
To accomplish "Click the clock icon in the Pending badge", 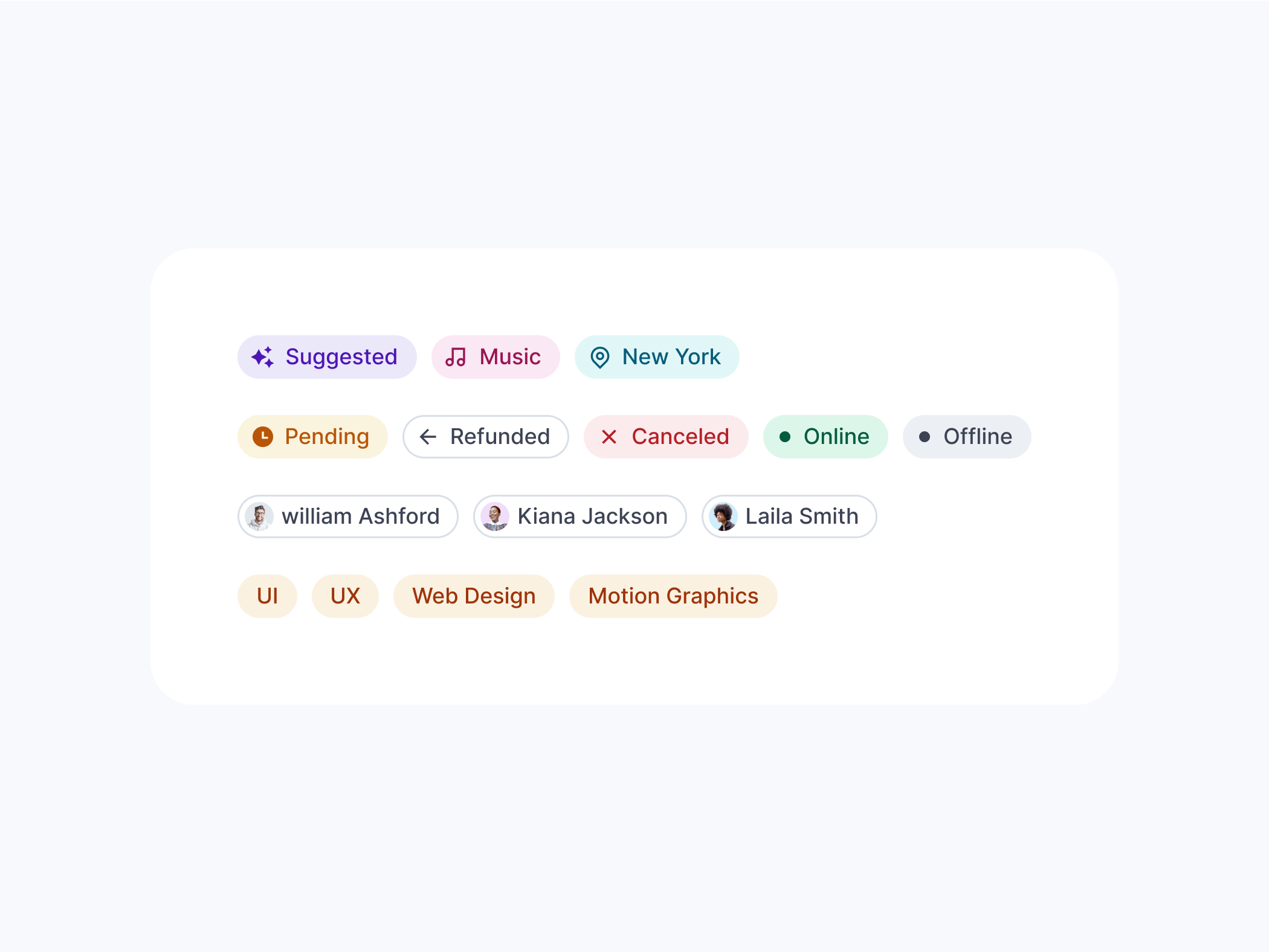I will (262, 436).
